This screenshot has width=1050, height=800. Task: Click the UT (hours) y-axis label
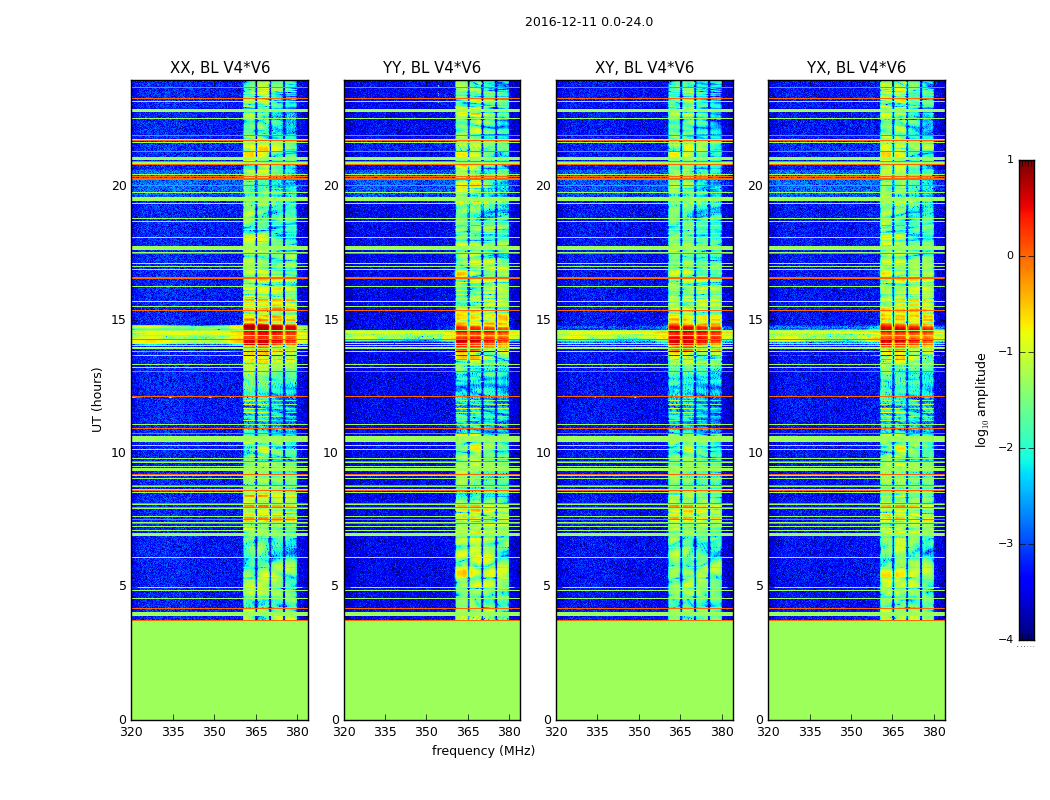pyautogui.click(x=98, y=399)
